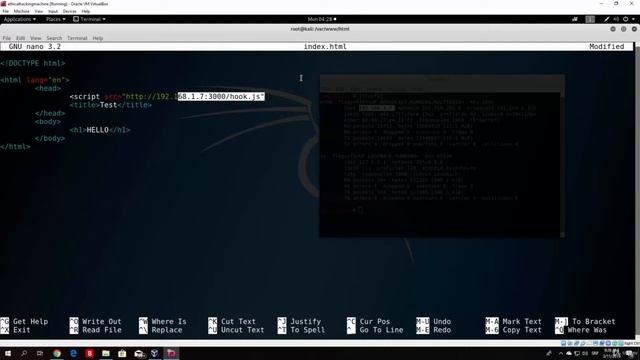
Task: Click Cut Text shortcut label
Action: [x=238, y=322]
